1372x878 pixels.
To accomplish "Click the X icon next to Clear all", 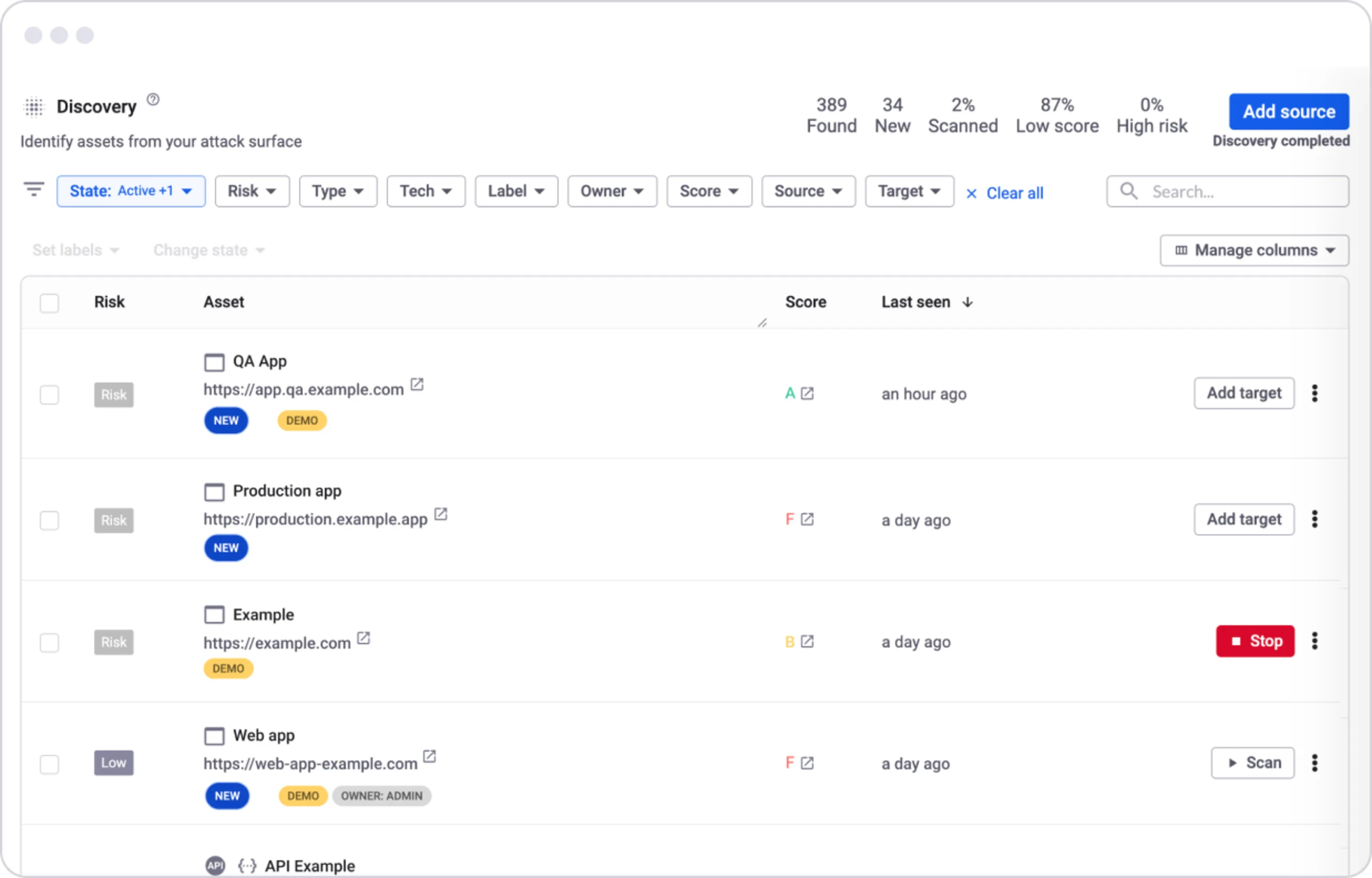I will tap(971, 194).
